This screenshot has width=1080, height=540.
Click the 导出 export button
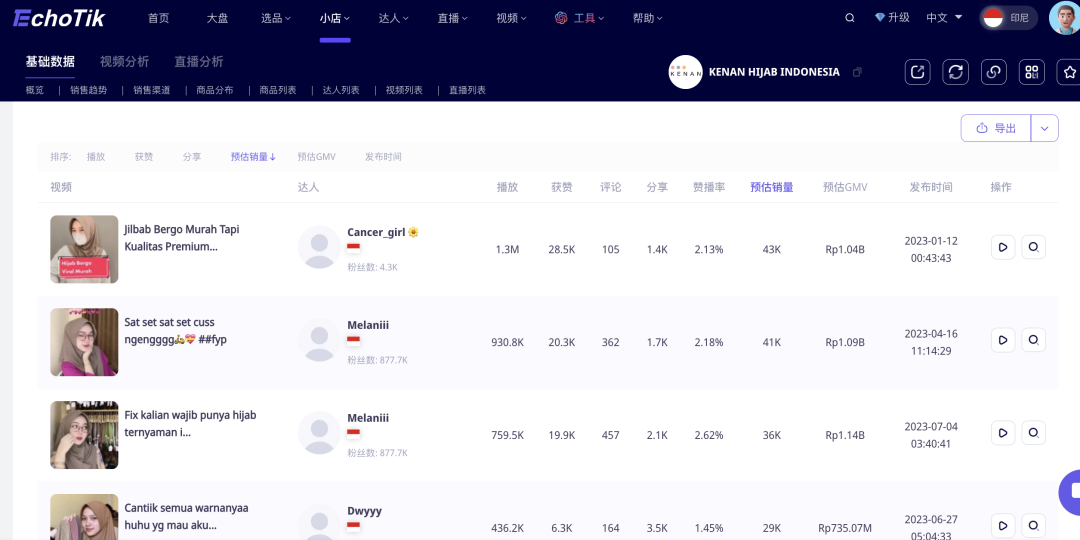[996, 128]
